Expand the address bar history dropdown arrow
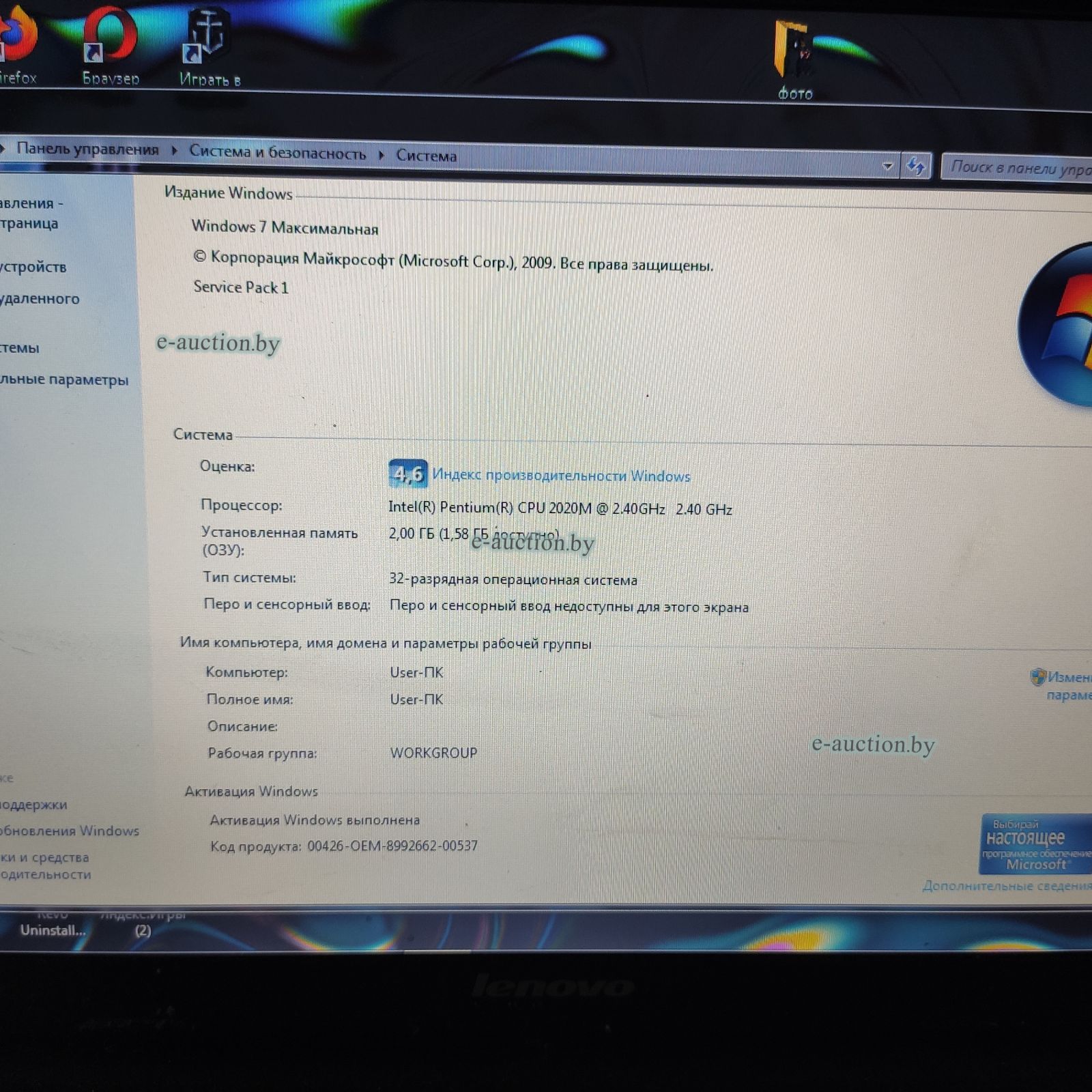The image size is (1092, 1092). (887, 165)
